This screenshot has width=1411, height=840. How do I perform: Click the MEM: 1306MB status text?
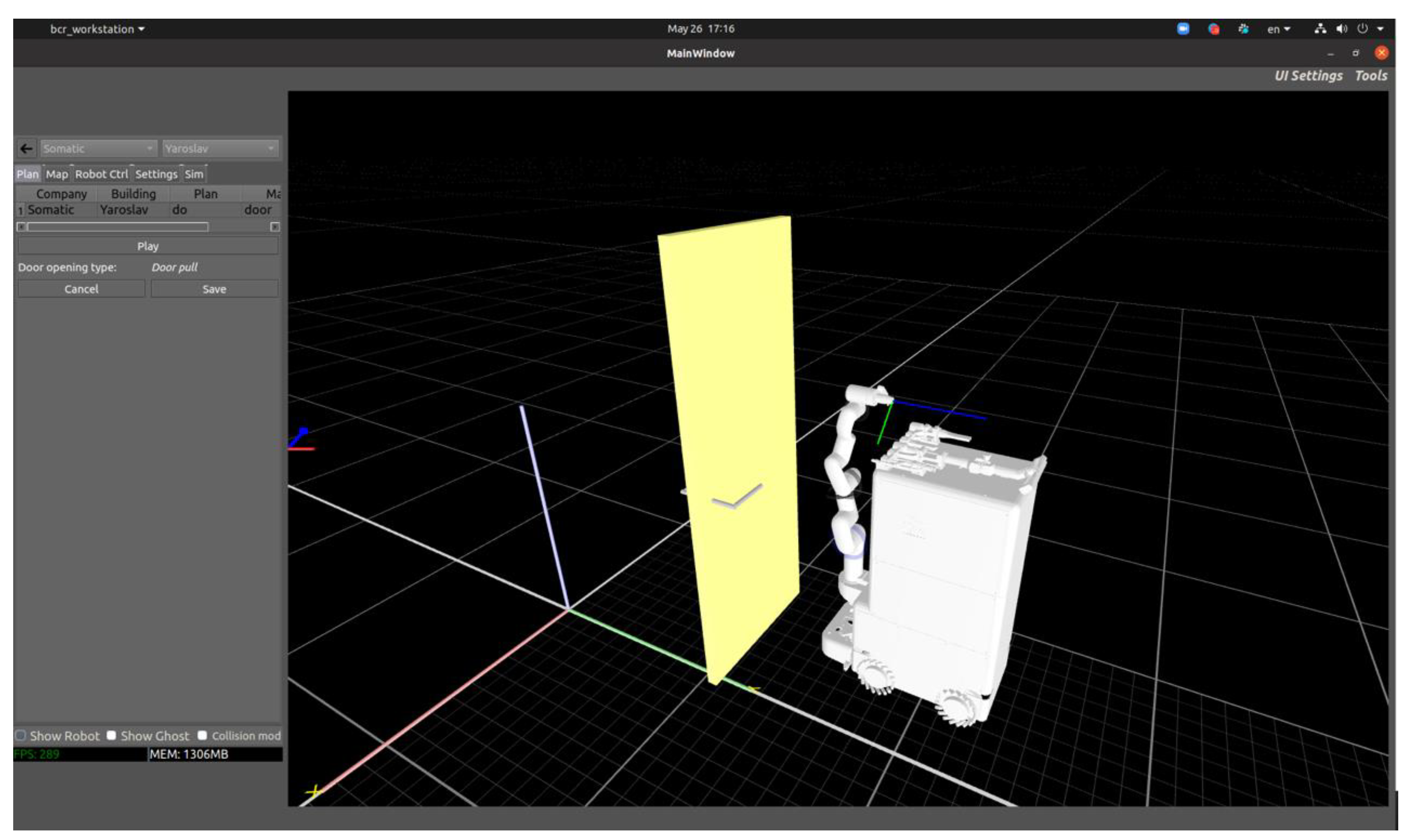(188, 754)
